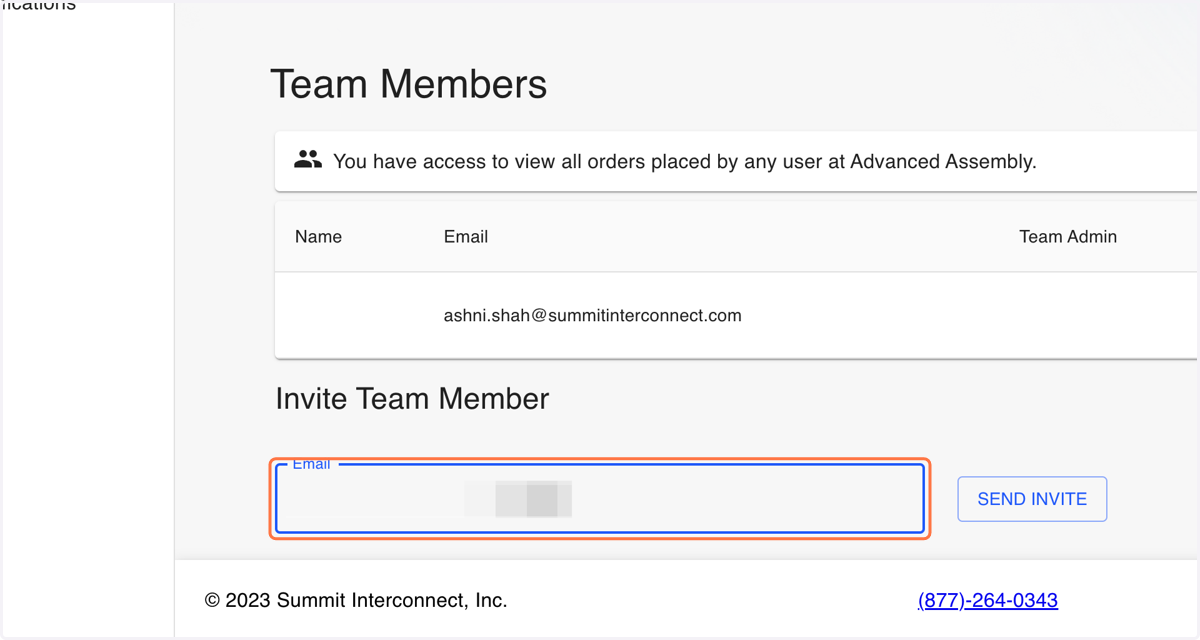This screenshot has width=1200, height=640.
Task: Click the Team Members heading
Action: [x=409, y=84]
